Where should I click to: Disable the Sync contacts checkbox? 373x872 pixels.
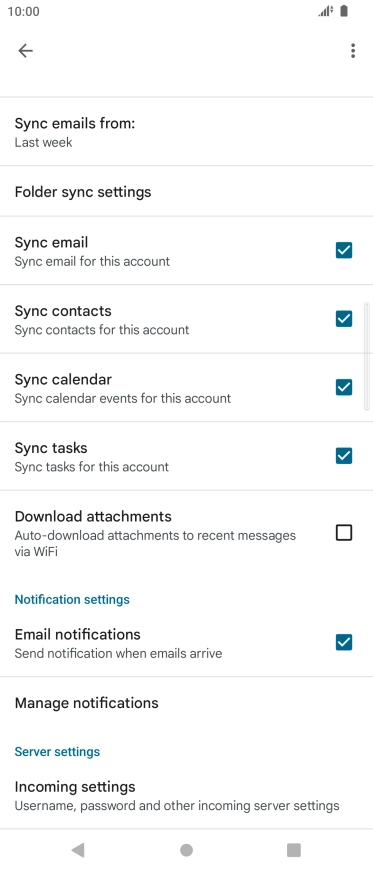[x=344, y=319]
